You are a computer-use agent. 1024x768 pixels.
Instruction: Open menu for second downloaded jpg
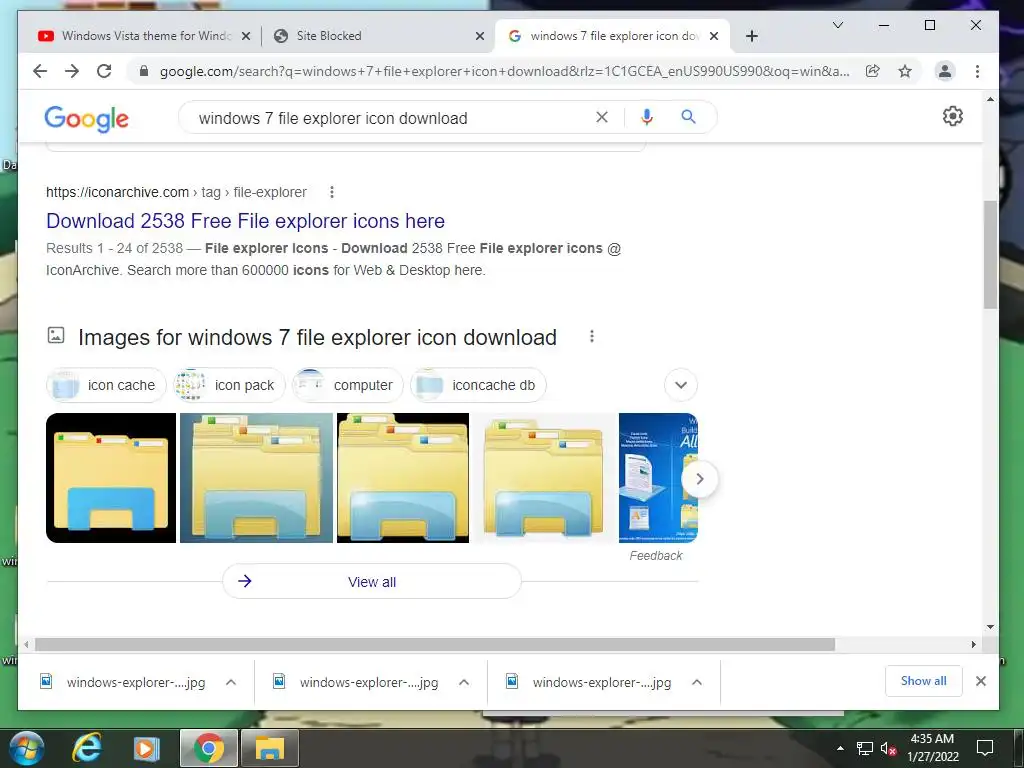click(464, 682)
